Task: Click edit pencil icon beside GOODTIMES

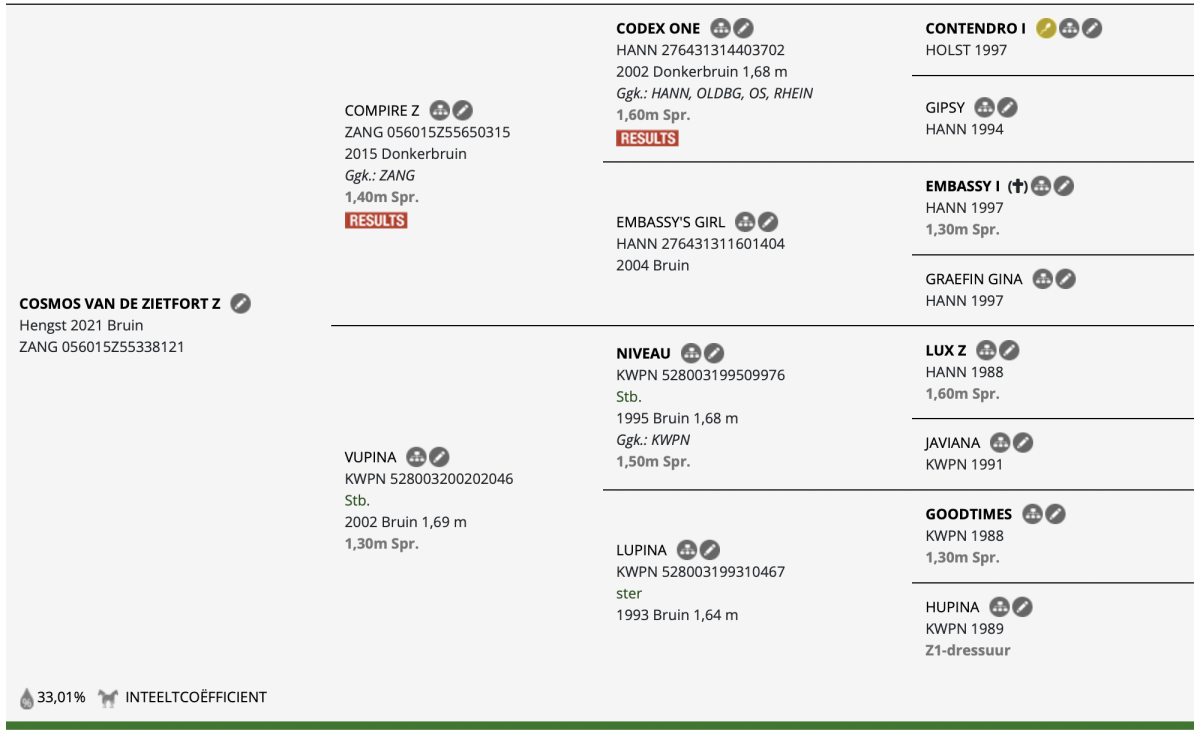Action: (1056, 514)
